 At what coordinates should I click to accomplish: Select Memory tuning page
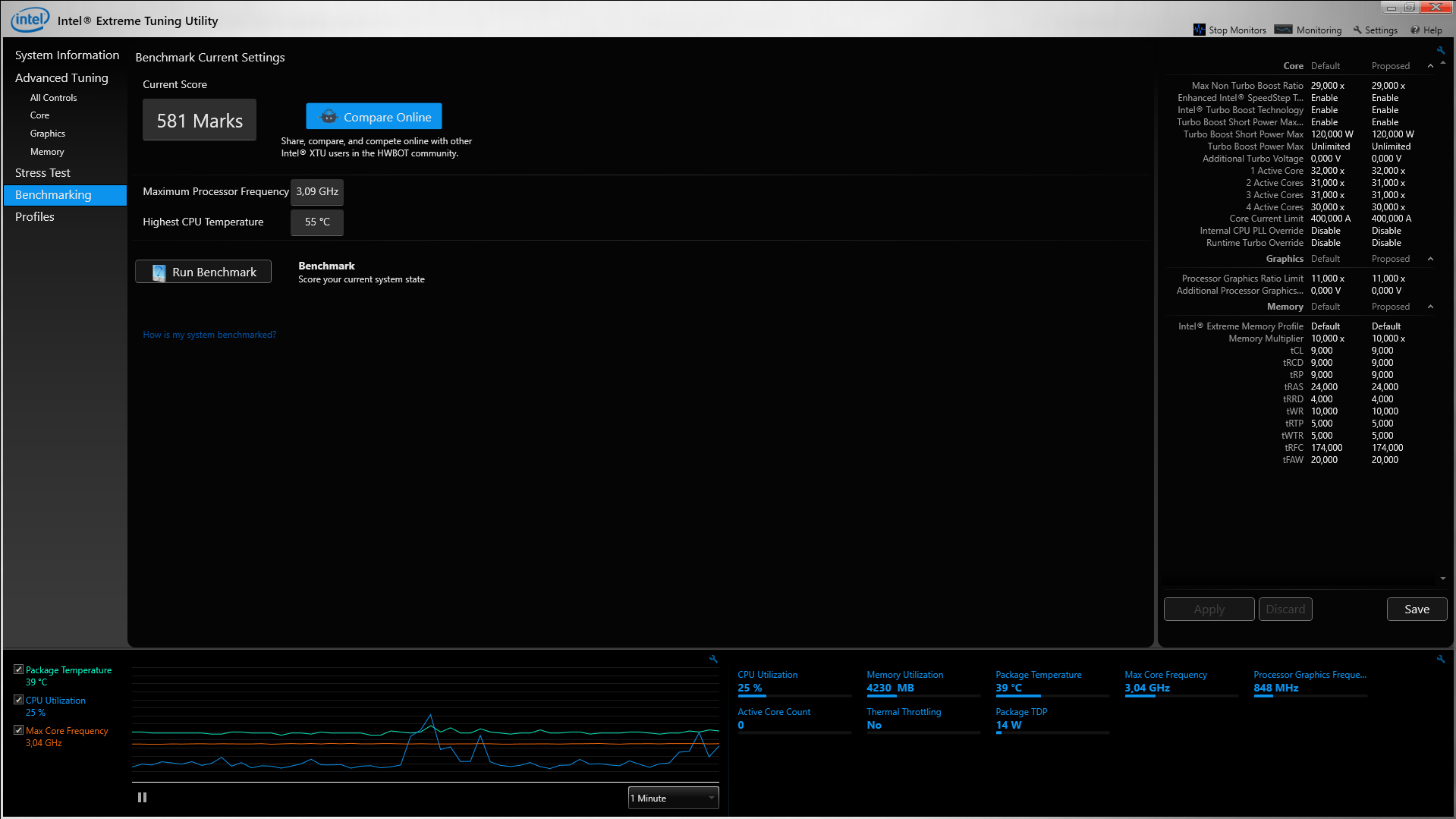46,152
